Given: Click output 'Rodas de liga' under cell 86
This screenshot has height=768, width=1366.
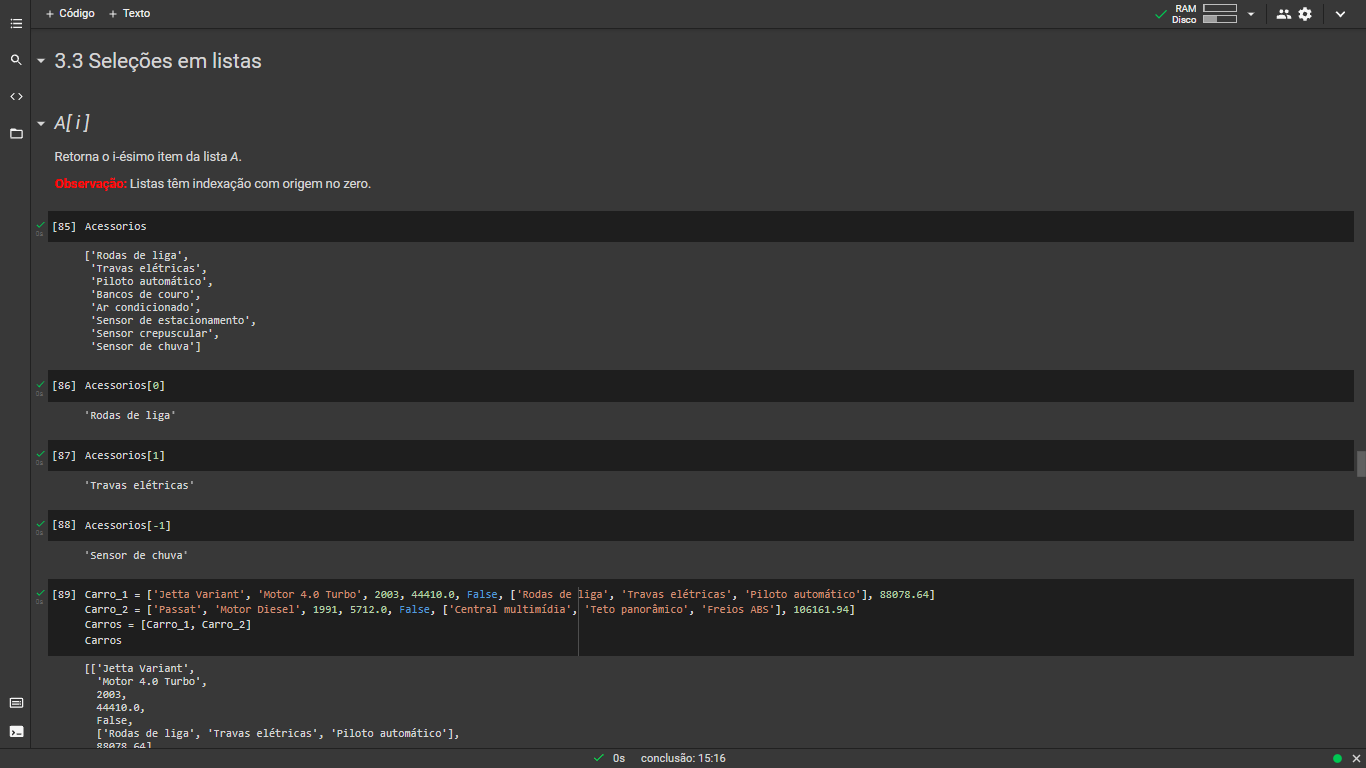Looking at the screenshot, I should click(x=132, y=415).
